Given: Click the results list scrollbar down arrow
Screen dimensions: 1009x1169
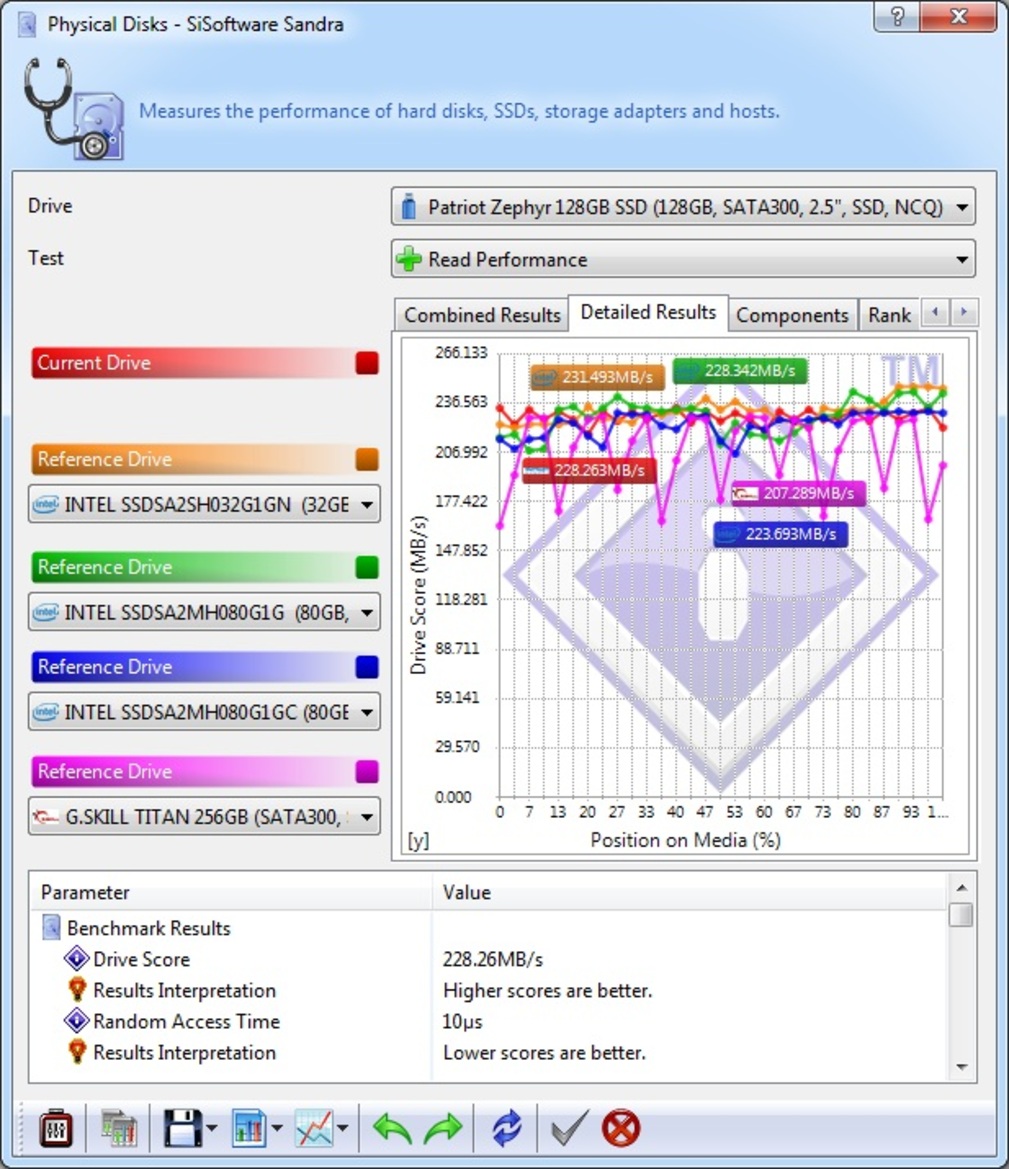Looking at the screenshot, I should pyautogui.click(x=961, y=1067).
